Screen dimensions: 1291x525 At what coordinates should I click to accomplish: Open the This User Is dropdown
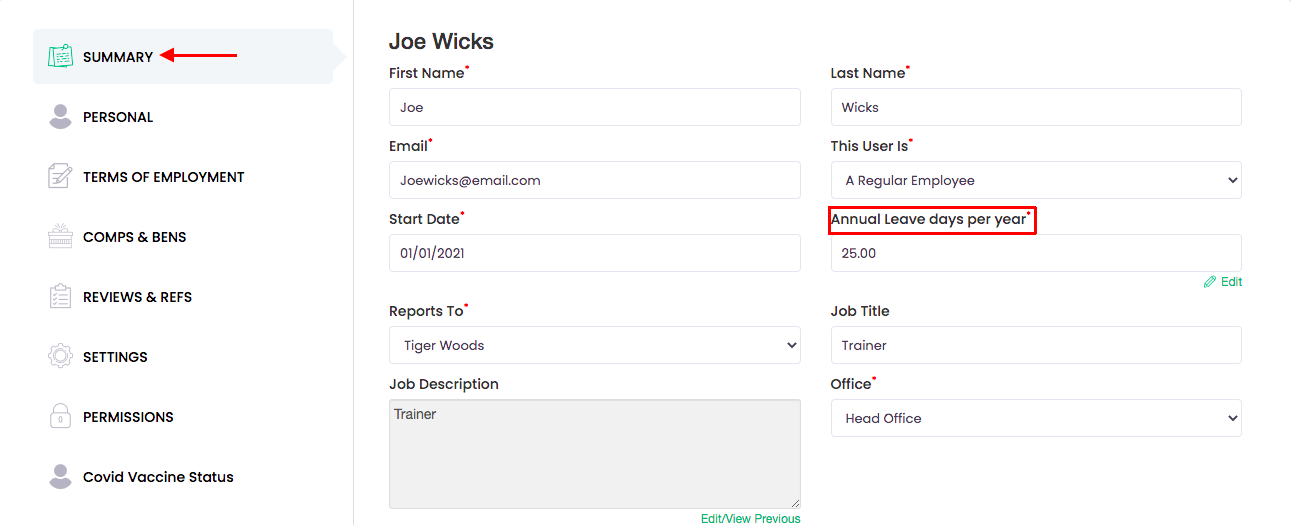pyautogui.click(x=1035, y=181)
